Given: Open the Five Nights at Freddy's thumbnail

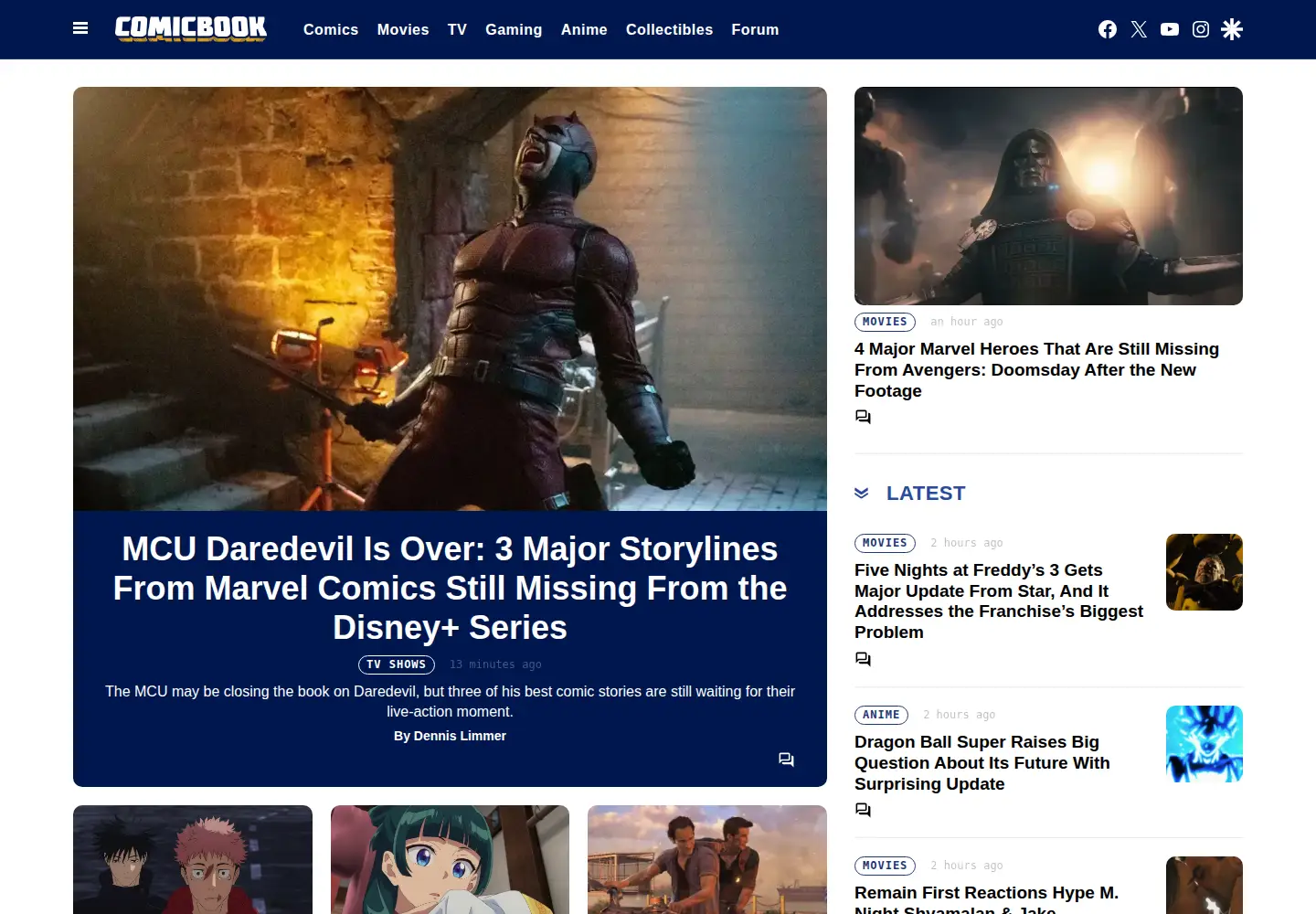Looking at the screenshot, I should pyautogui.click(x=1205, y=572).
